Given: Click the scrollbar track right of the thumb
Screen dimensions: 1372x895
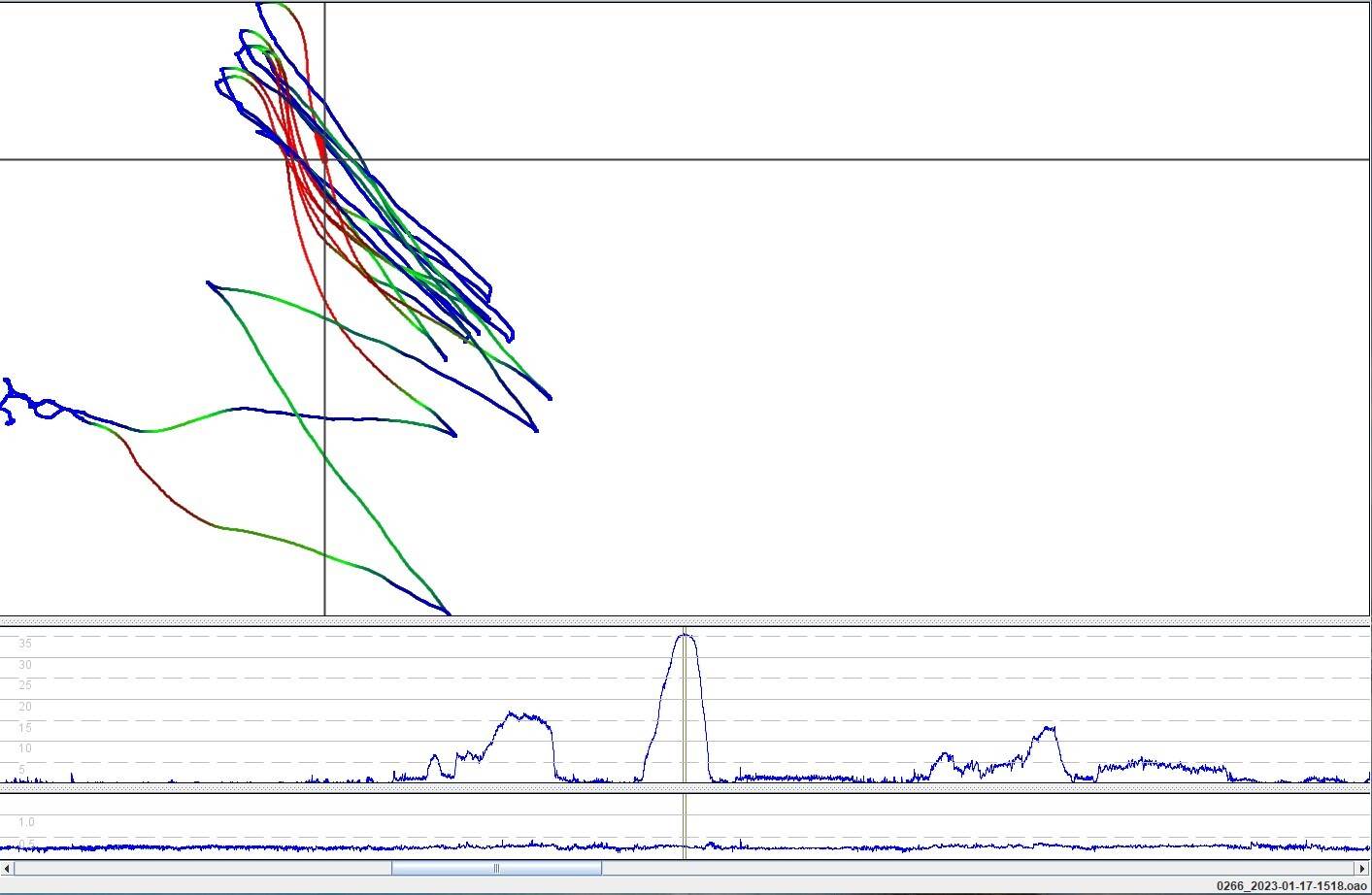Looking at the screenshot, I should (x=971, y=868).
